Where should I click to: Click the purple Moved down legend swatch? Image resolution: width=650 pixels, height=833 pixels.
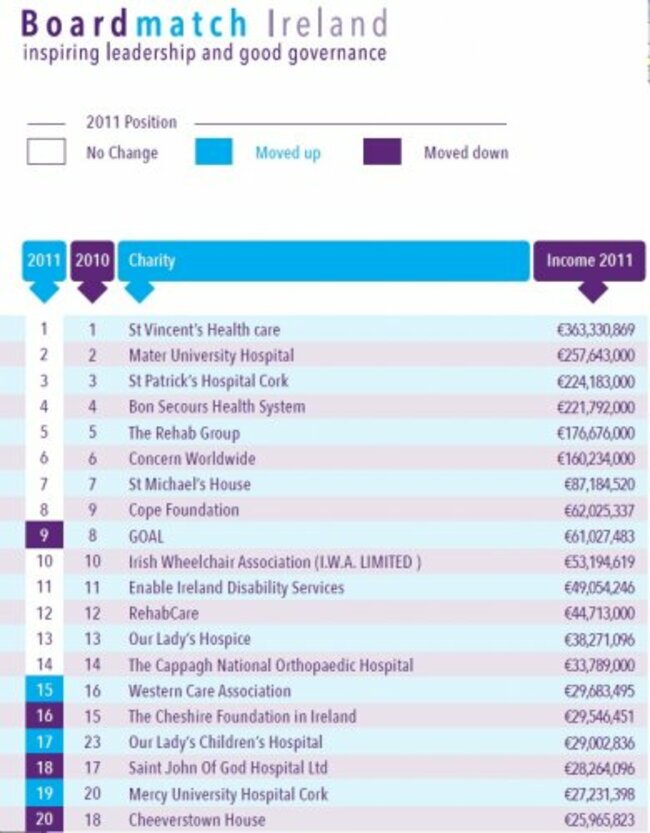pyautogui.click(x=382, y=152)
